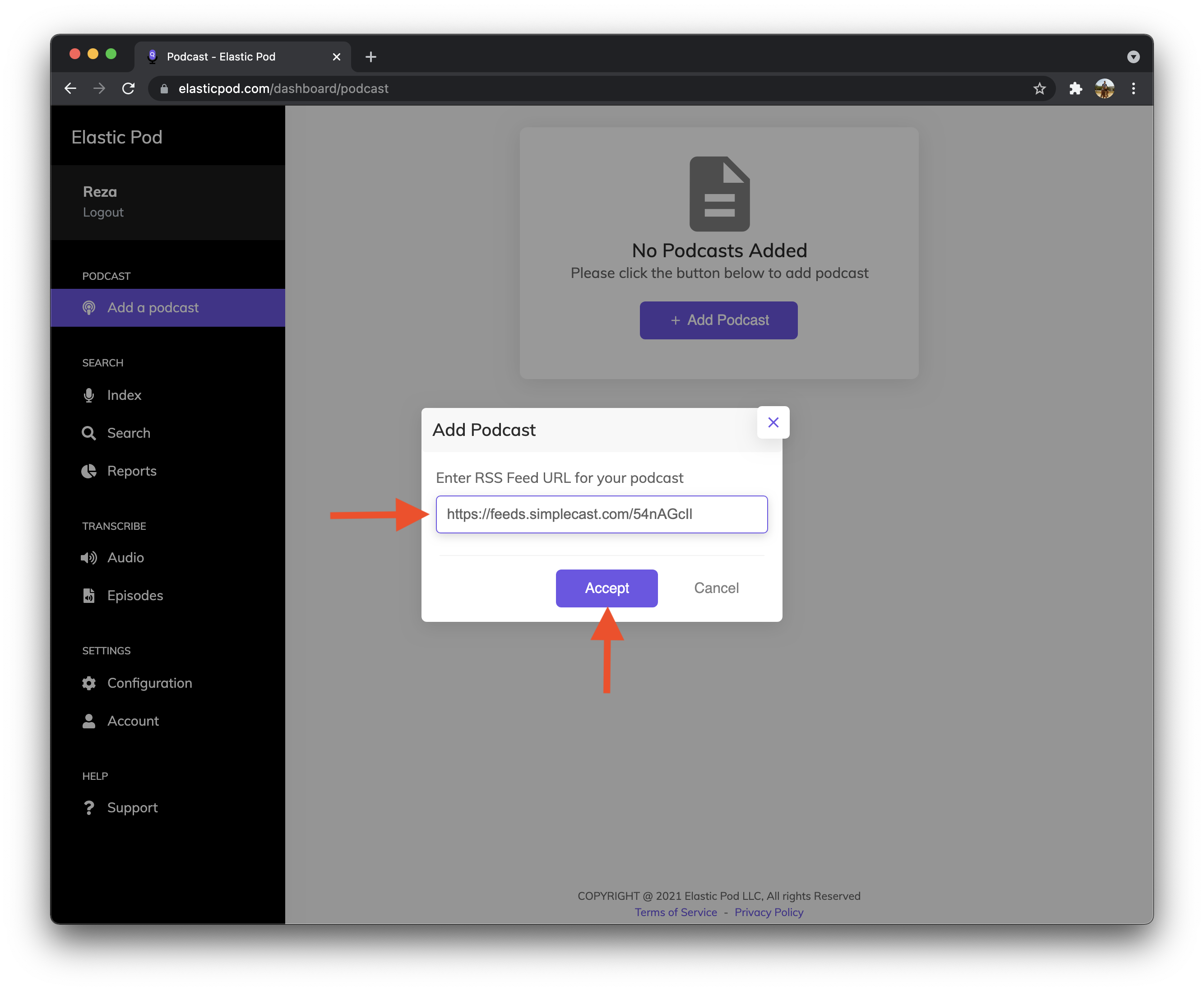The height and width of the screenshot is (991, 1204).
Task: Click the question mark icon next to Support
Action: [88, 808]
